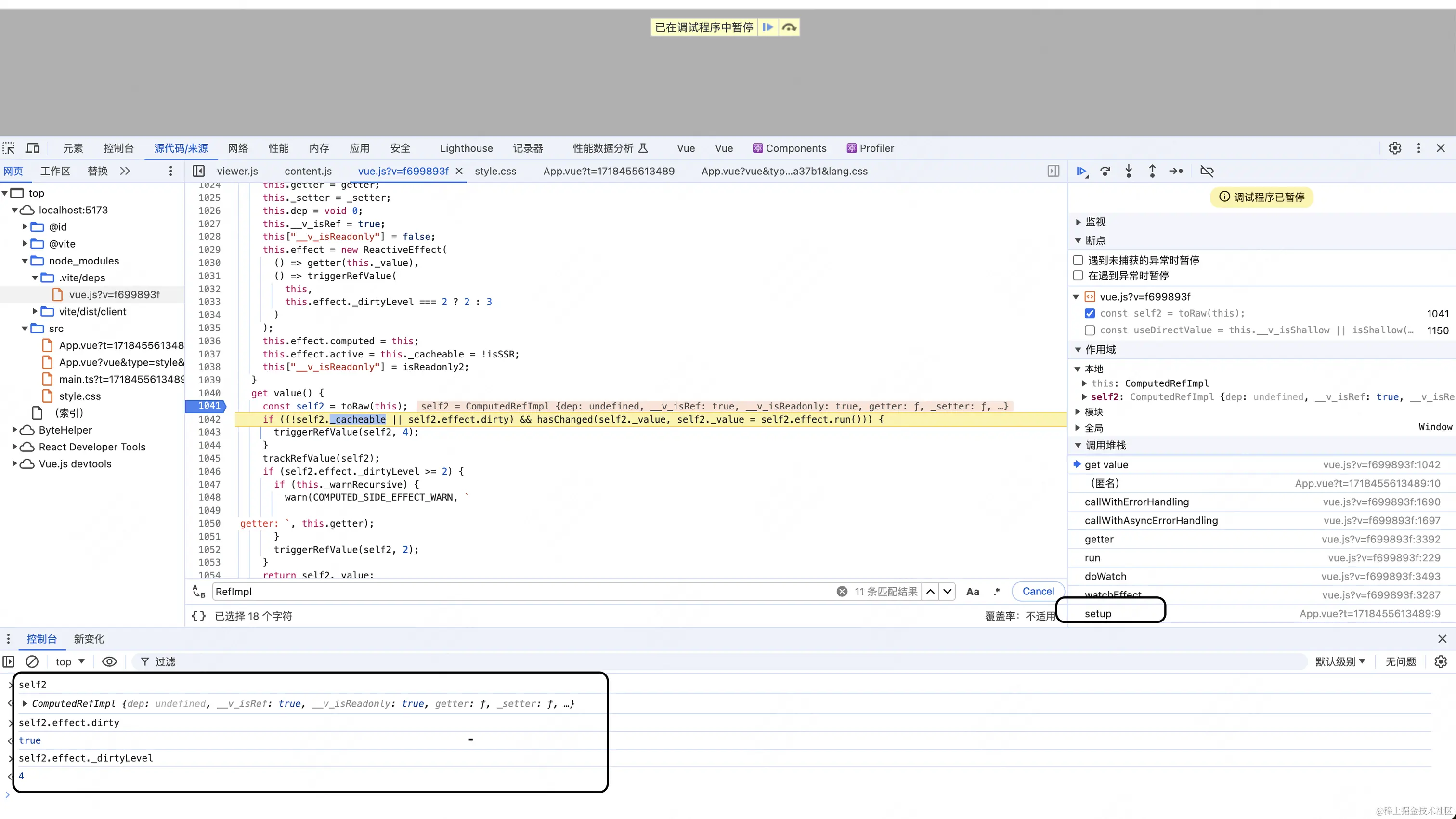Expand the ByteHelper tree node
This screenshot has width=1456, height=819.
[15, 430]
